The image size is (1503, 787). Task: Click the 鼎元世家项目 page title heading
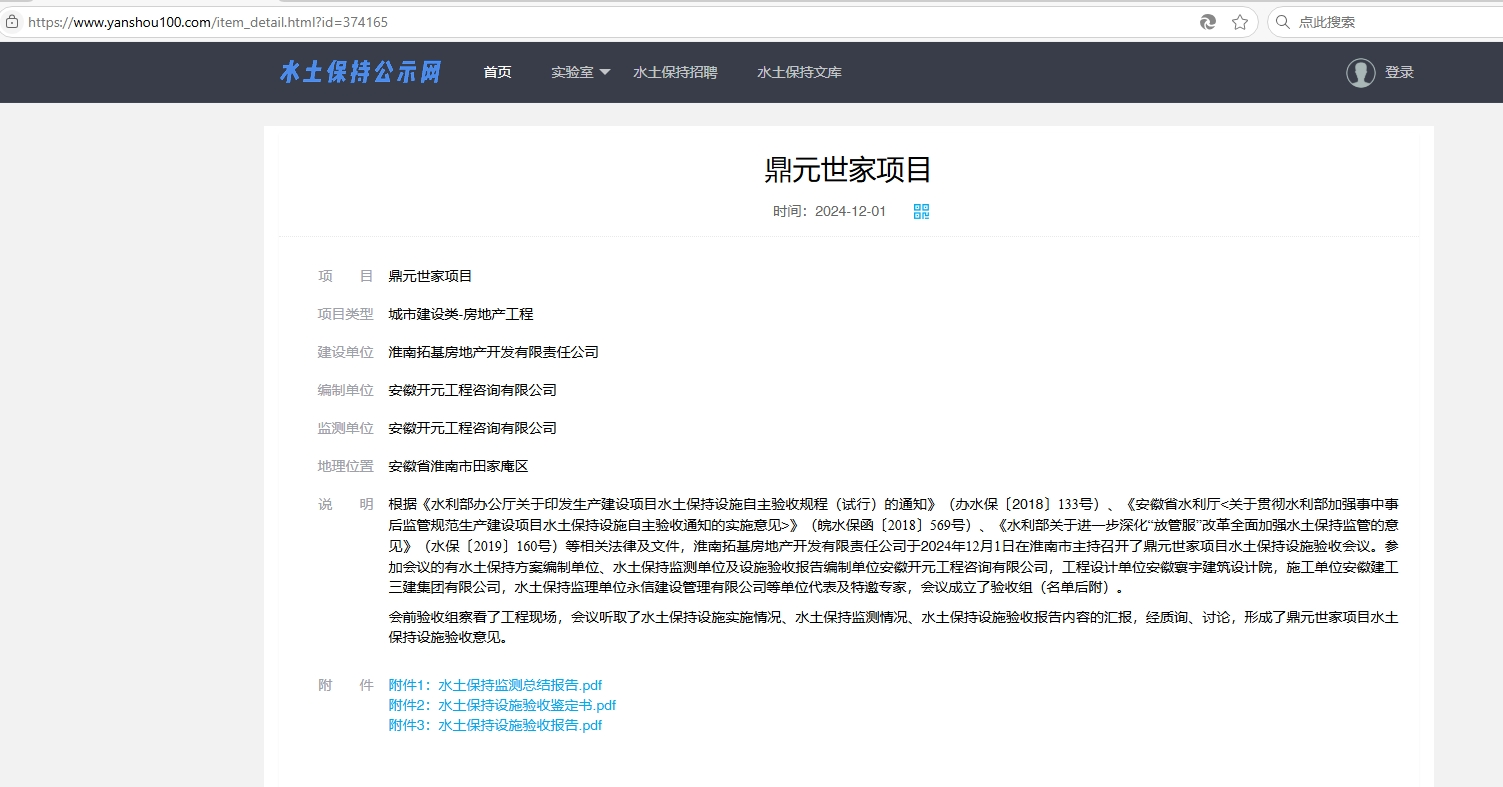point(848,170)
